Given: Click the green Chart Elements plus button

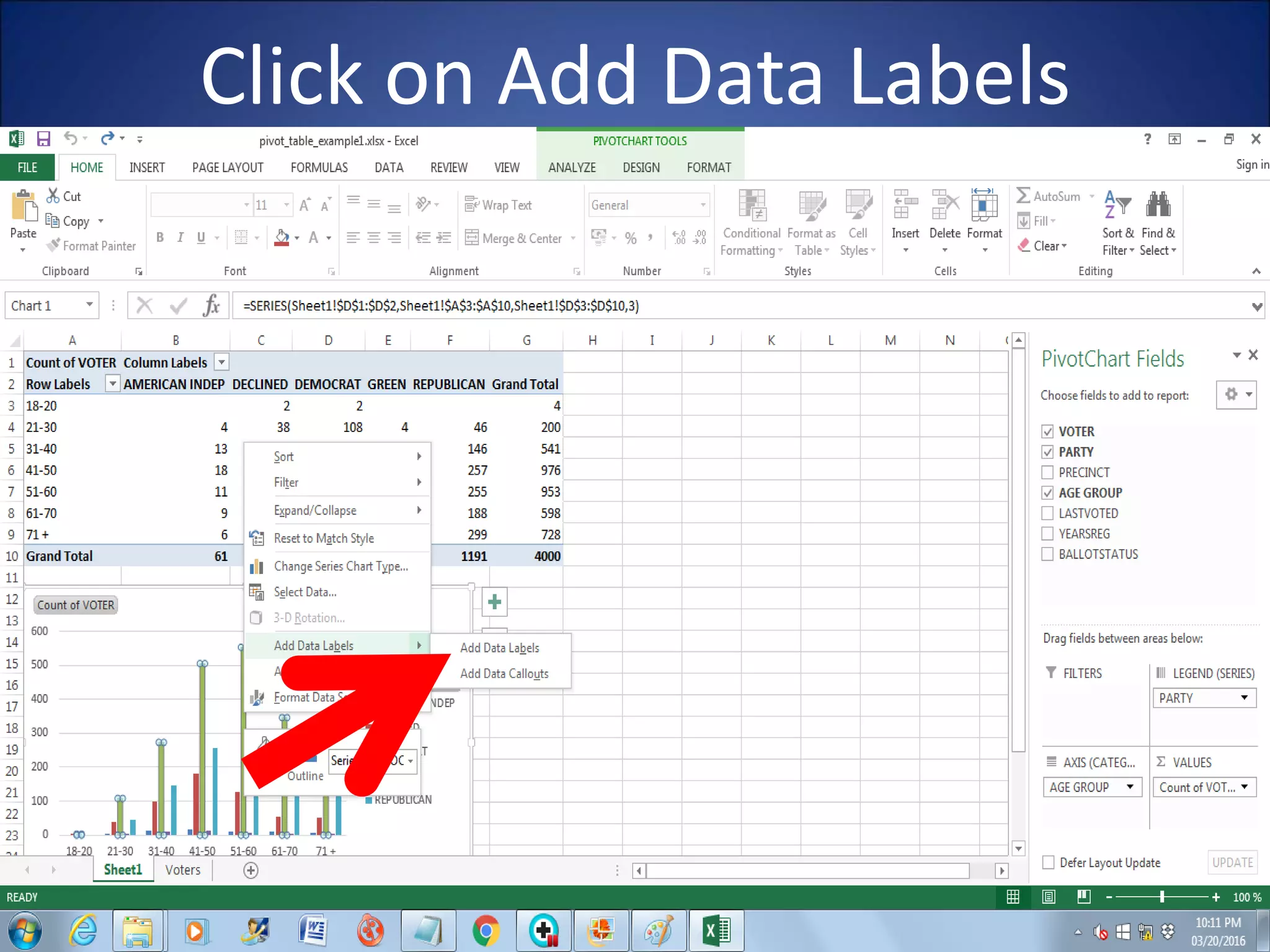Looking at the screenshot, I should pyautogui.click(x=494, y=602).
